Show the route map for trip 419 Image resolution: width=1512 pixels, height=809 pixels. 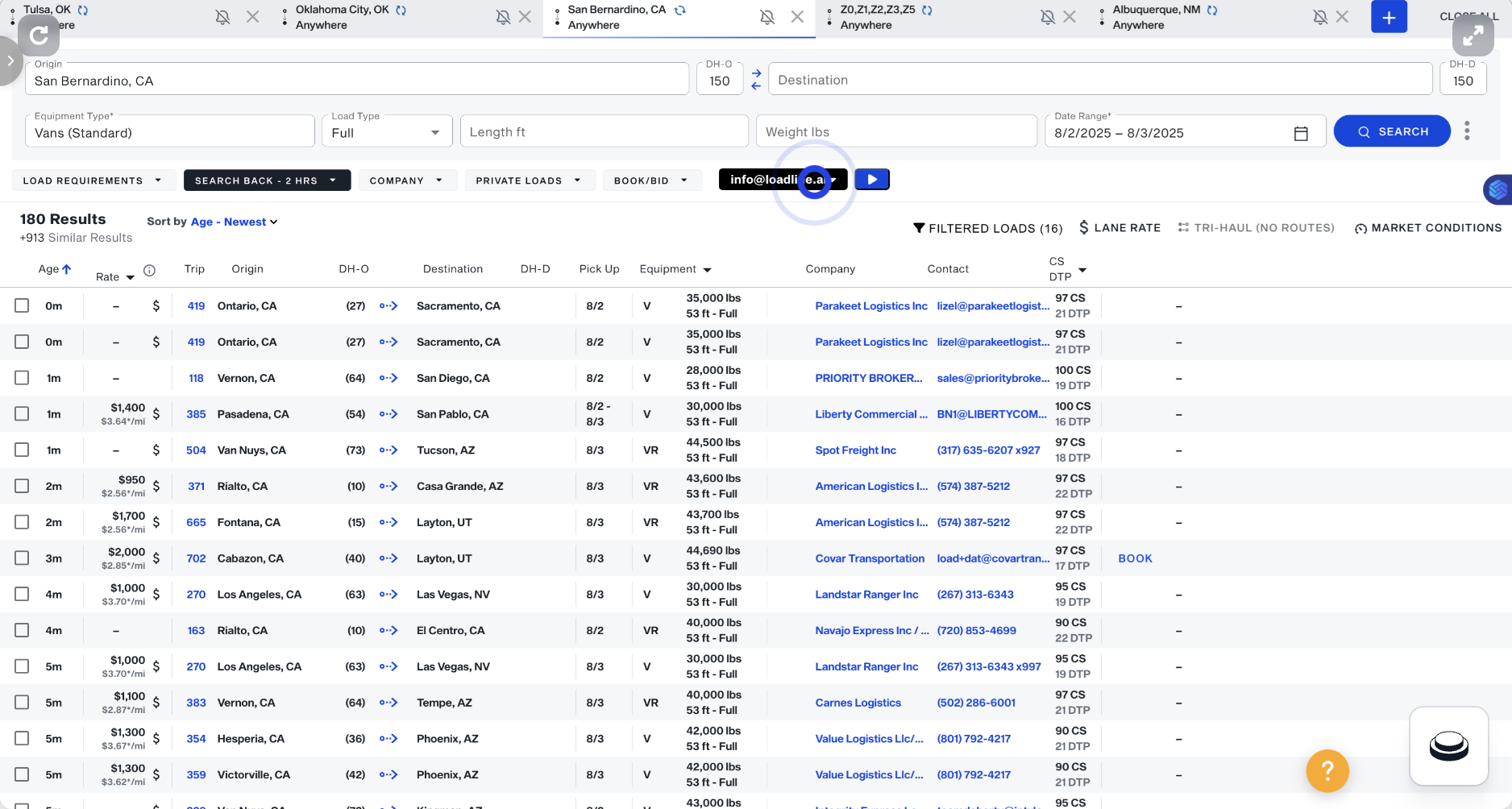click(x=388, y=305)
